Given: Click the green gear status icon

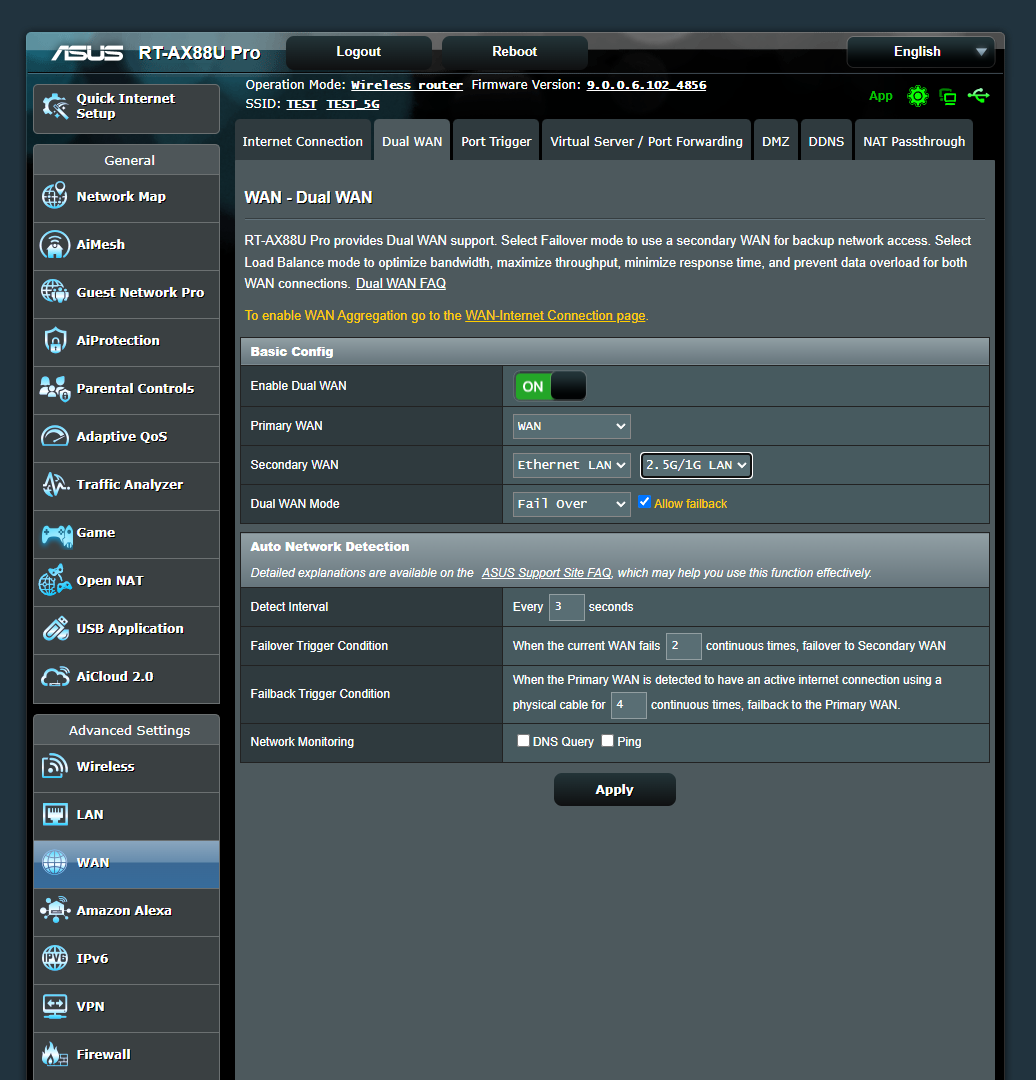Looking at the screenshot, I should click(x=918, y=96).
